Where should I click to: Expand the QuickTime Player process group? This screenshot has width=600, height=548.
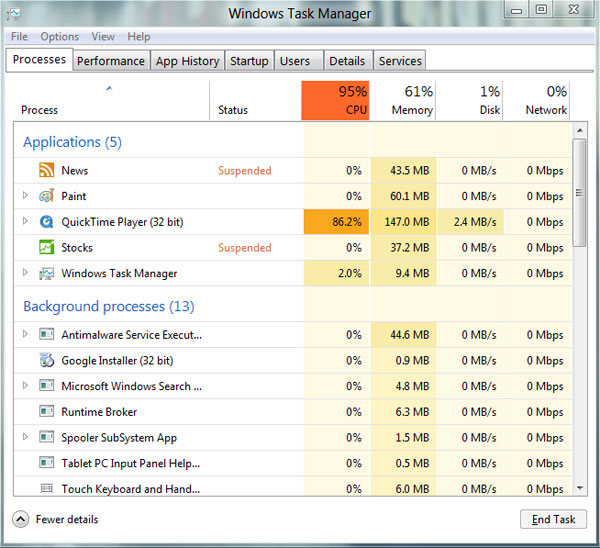click(x=25, y=222)
